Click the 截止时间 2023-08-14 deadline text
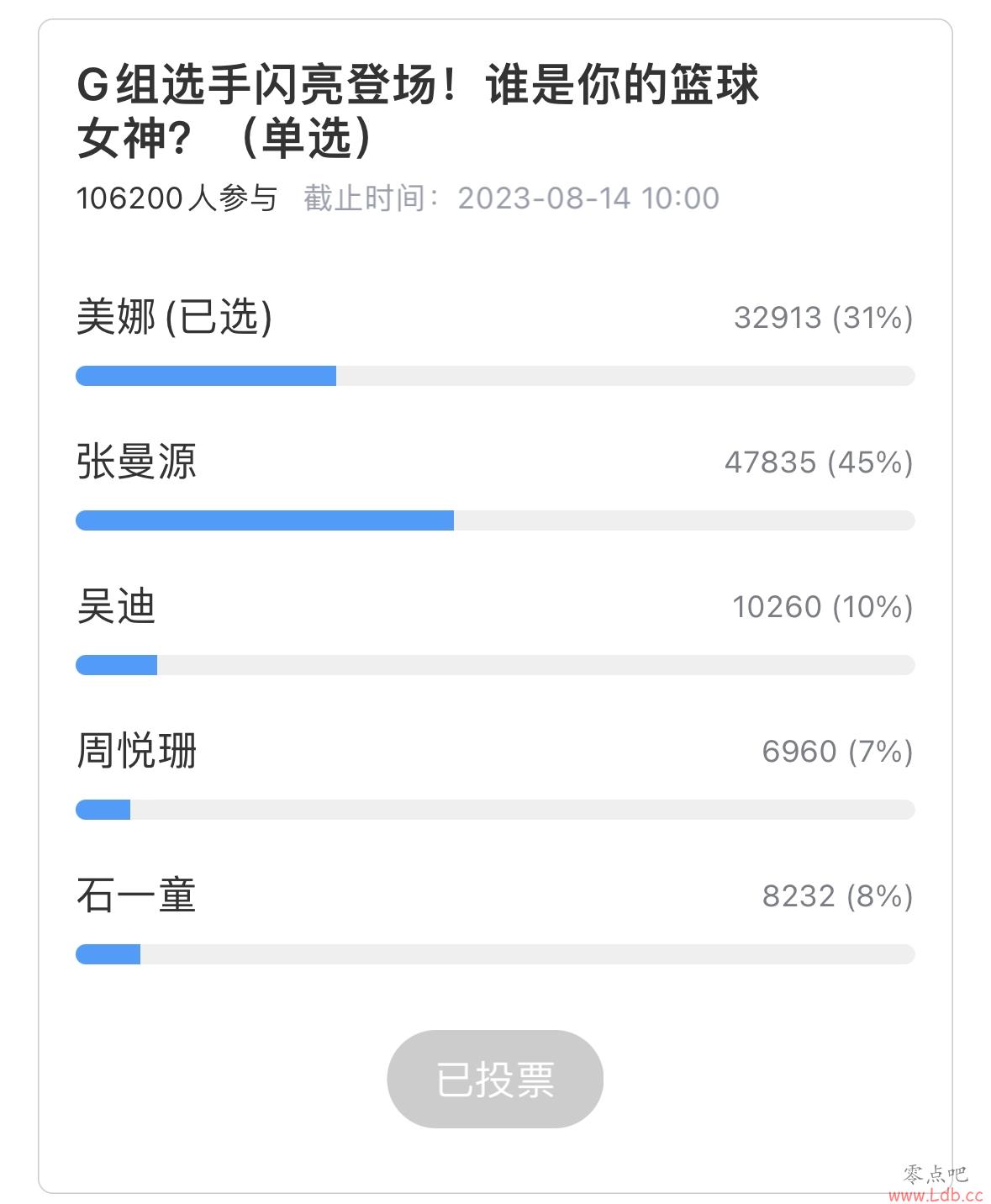The width and height of the screenshot is (991, 1204). 511,198
